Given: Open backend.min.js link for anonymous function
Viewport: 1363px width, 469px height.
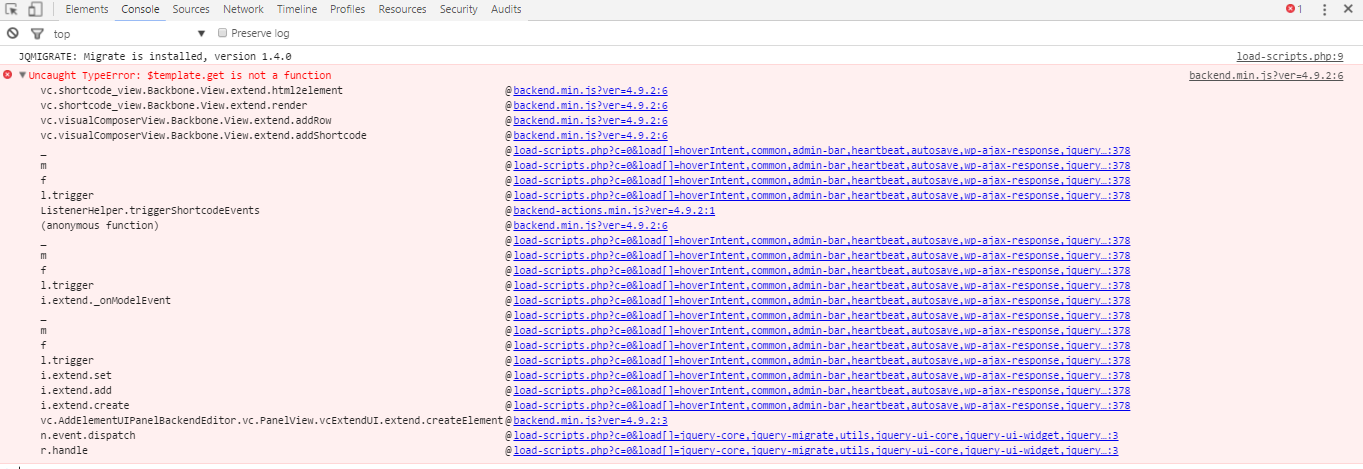Looking at the screenshot, I should [x=590, y=225].
